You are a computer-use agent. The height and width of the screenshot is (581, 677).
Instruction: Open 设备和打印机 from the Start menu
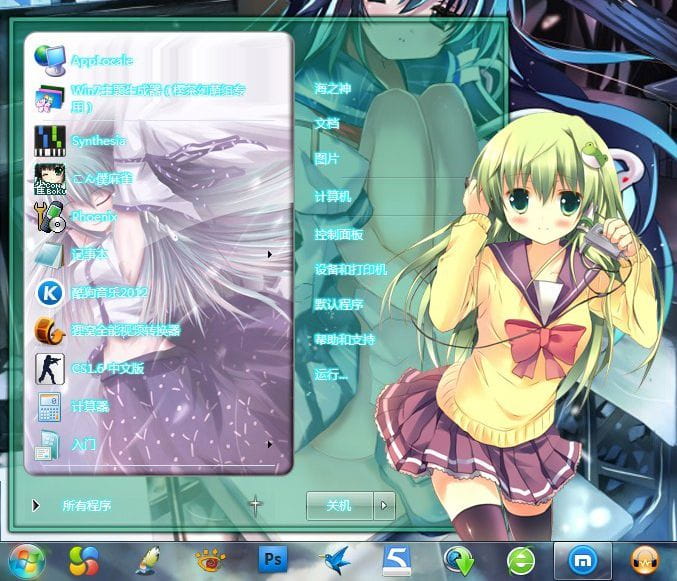coord(350,269)
